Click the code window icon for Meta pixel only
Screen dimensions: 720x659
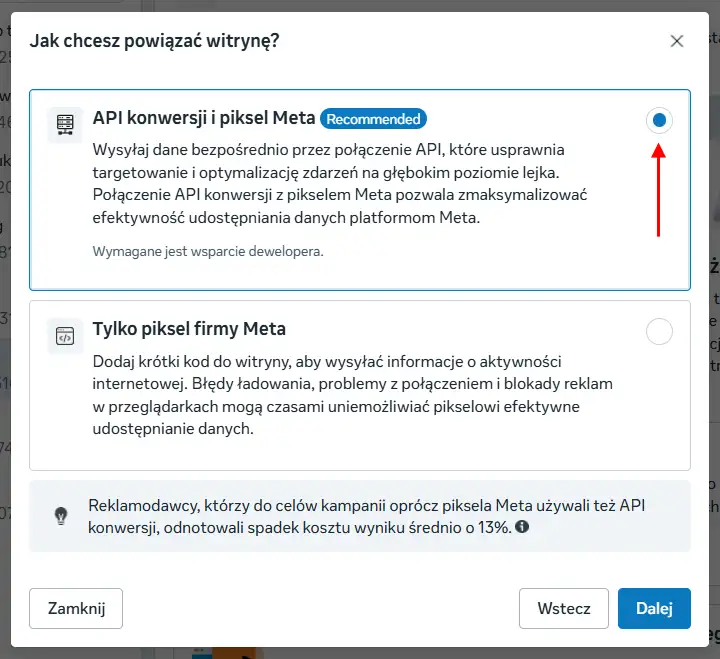click(x=65, y=336)
